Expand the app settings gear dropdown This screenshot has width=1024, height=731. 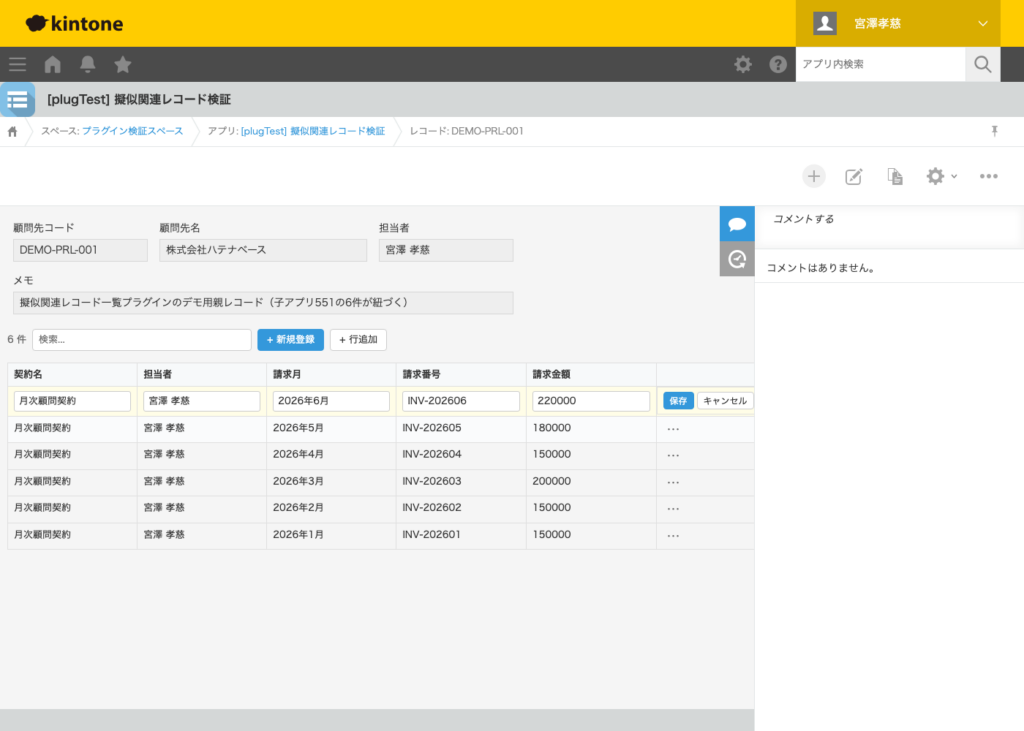click(x=938, y=176)
